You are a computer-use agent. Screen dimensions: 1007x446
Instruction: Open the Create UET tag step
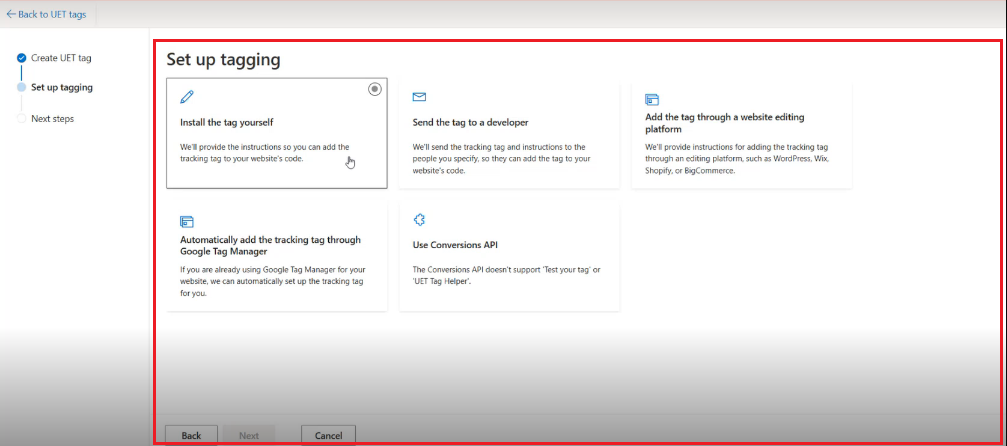click(x=61, y=58)
